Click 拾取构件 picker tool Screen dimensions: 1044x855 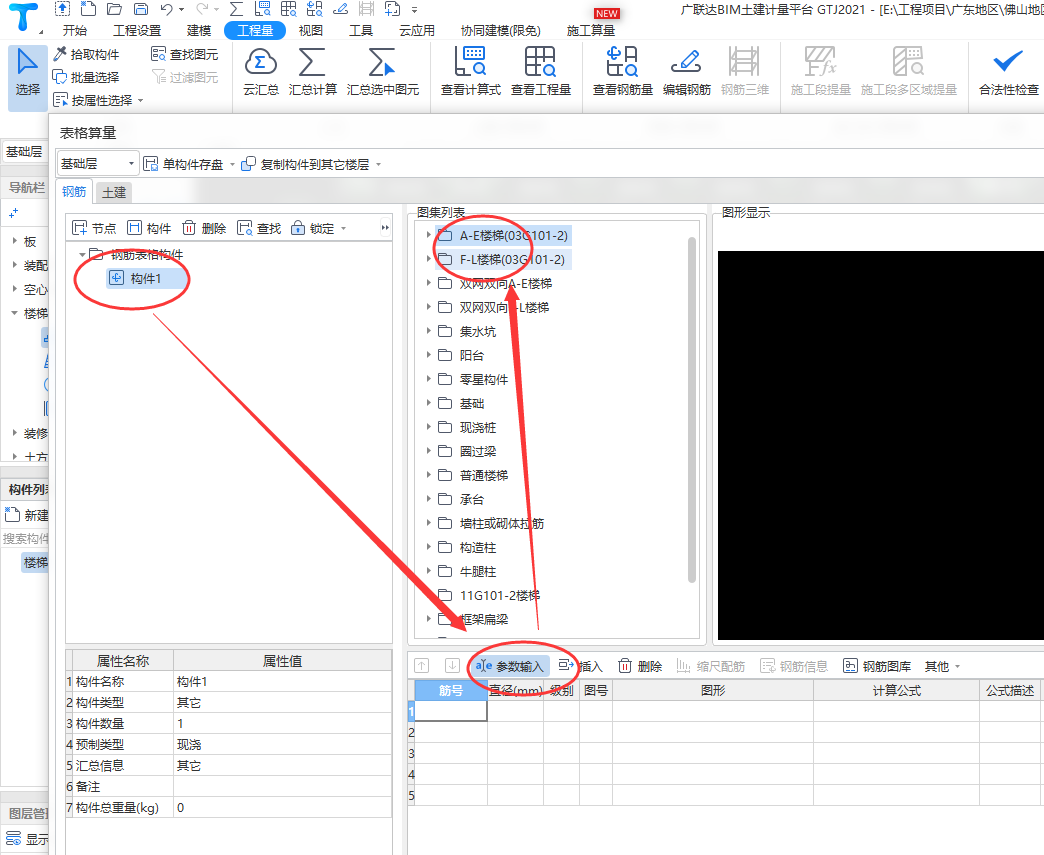pos(87,55)
